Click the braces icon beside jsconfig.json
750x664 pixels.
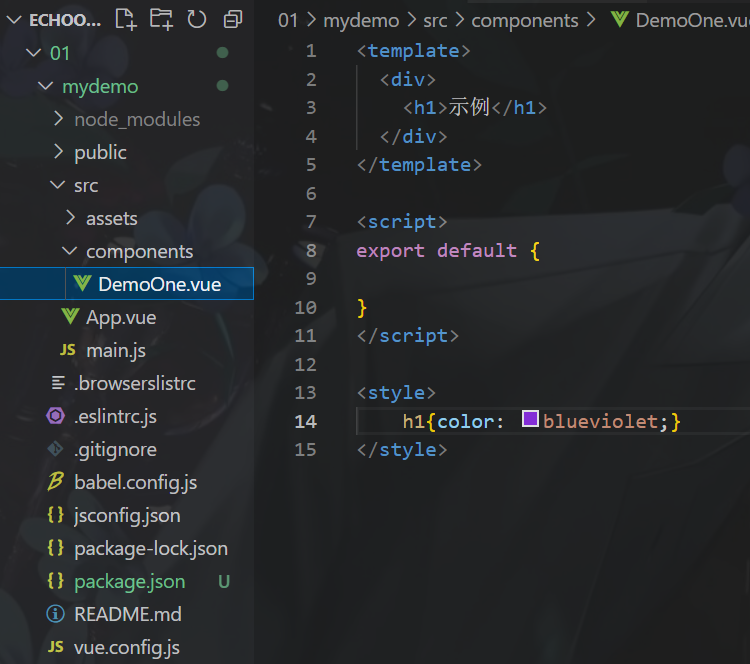tap(55, 515)
